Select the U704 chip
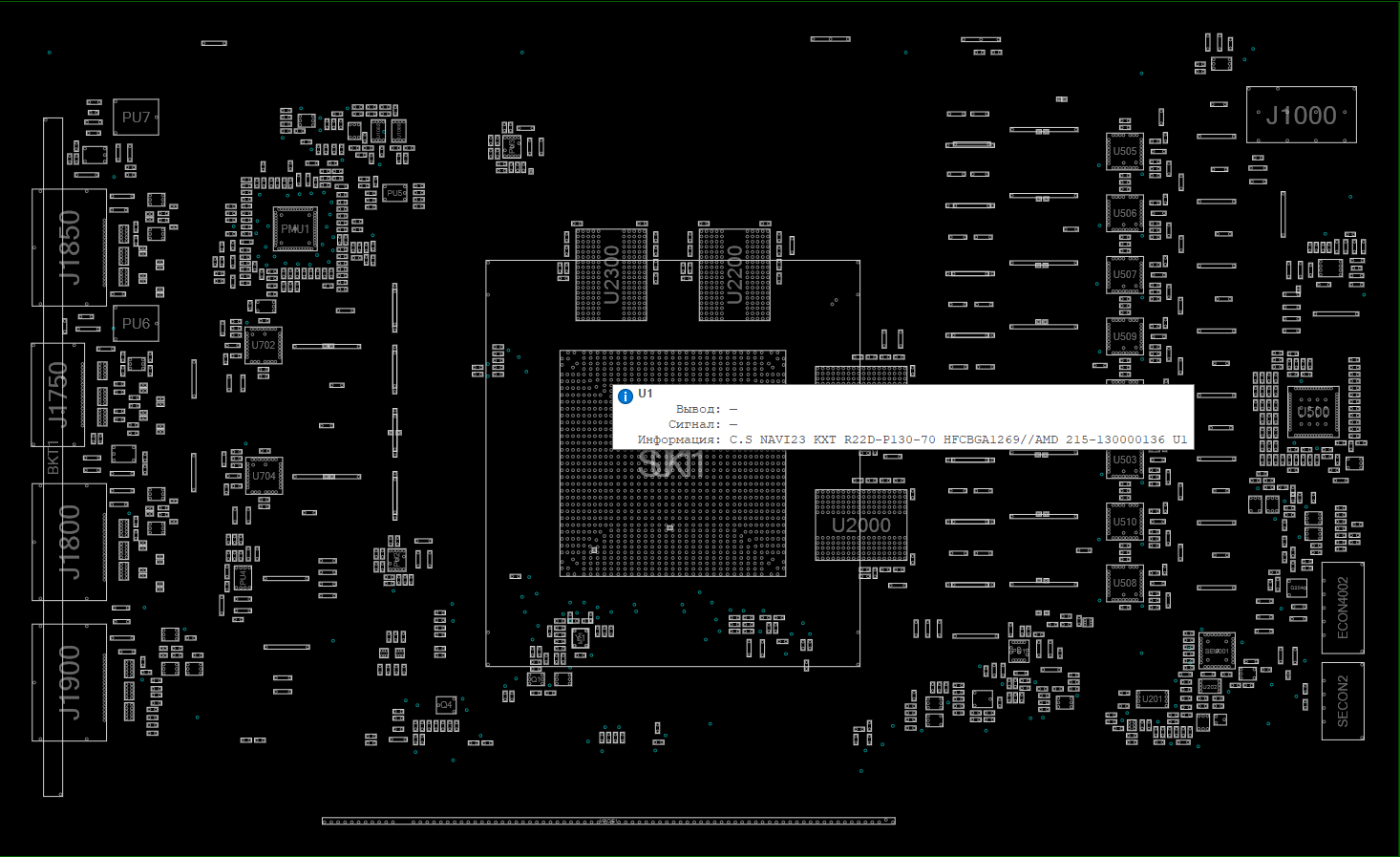This screenshot has width=1400, height=857. (x=264, y=476)
